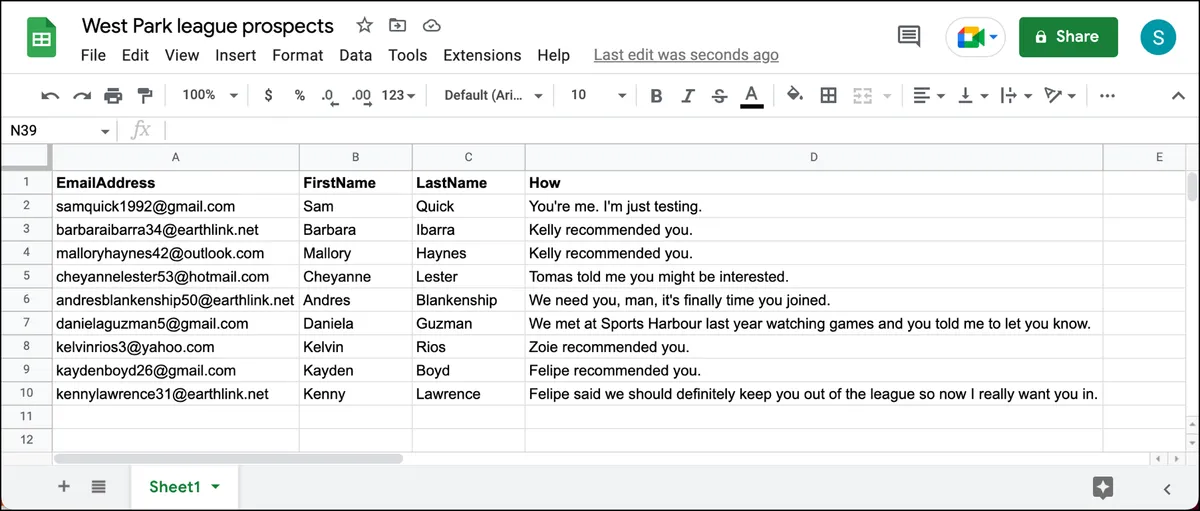Select row 5 header

[26, 276]
